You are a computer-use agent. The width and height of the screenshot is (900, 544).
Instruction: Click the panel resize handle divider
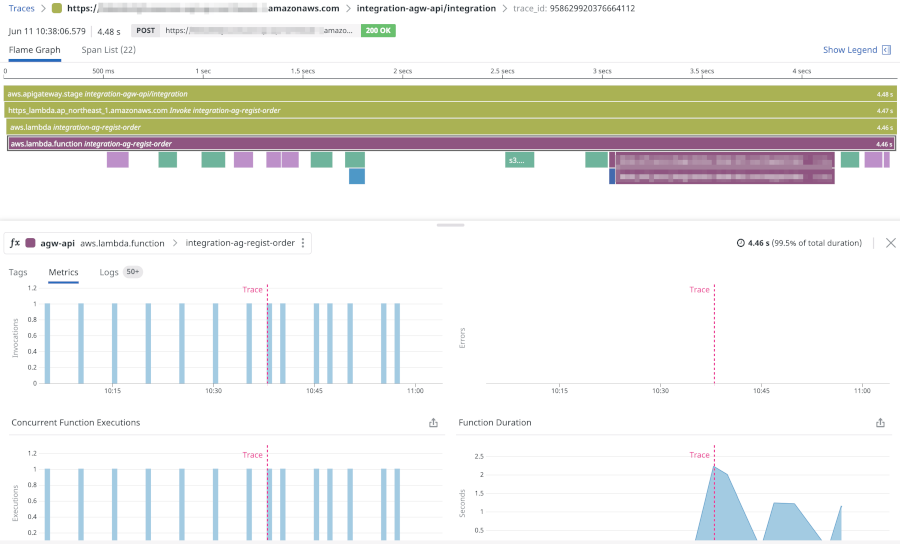point(450,225)
